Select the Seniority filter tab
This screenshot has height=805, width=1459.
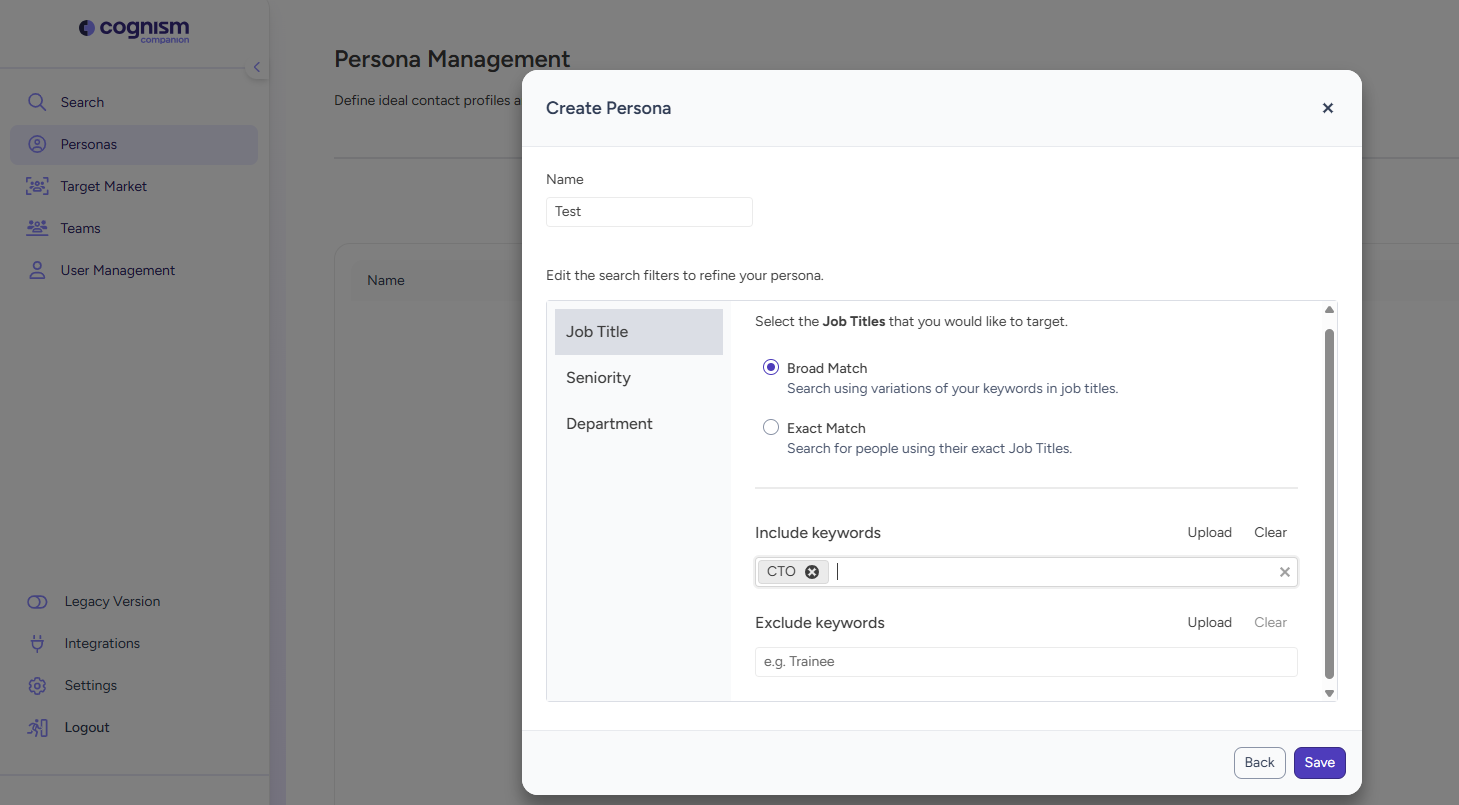point(639,378)
